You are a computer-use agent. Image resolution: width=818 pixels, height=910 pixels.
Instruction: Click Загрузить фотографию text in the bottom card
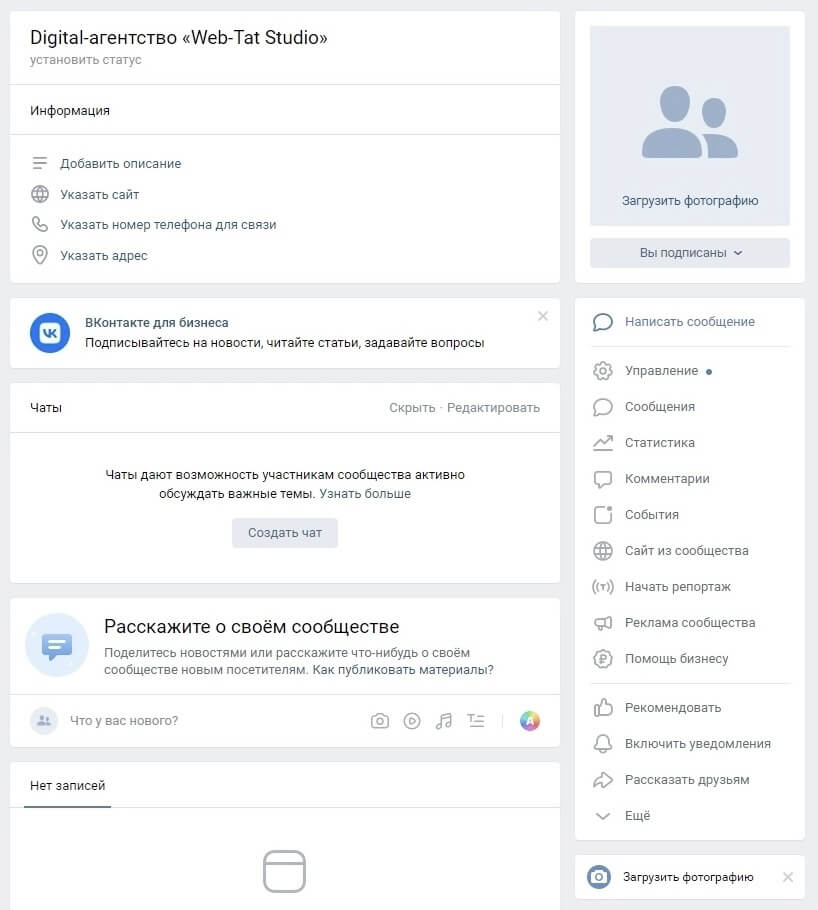click(x=688, y=877)
